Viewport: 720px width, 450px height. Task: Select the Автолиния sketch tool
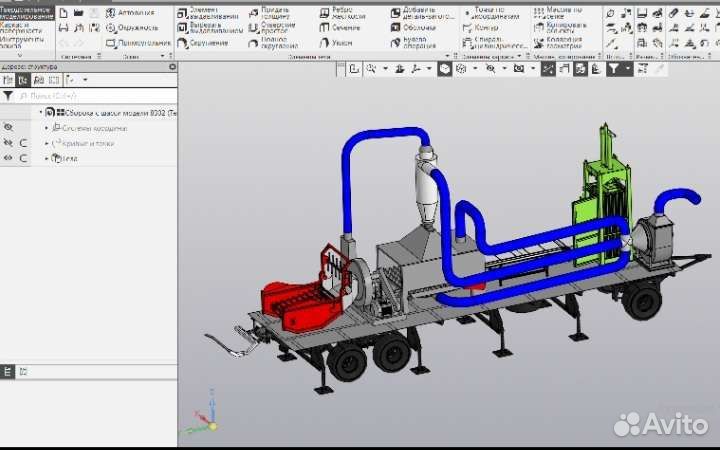130,13
